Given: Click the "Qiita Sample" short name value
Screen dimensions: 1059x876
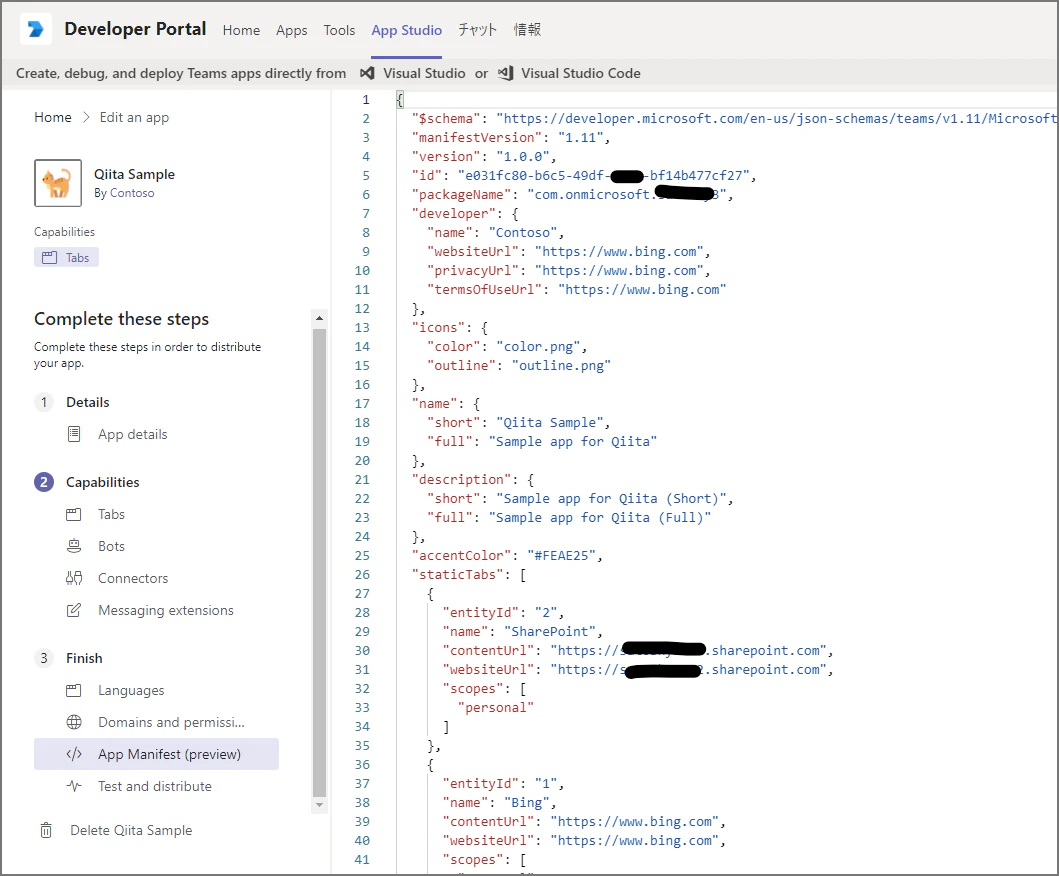Looking at the screenshot, I should (550, 423).
